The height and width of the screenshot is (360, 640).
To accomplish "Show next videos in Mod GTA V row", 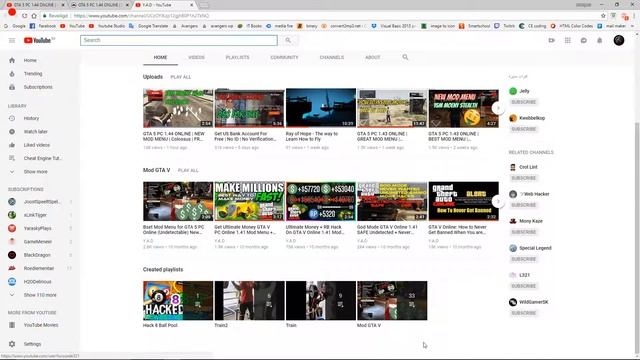I will pyautogui.click(x=498, y=201).
